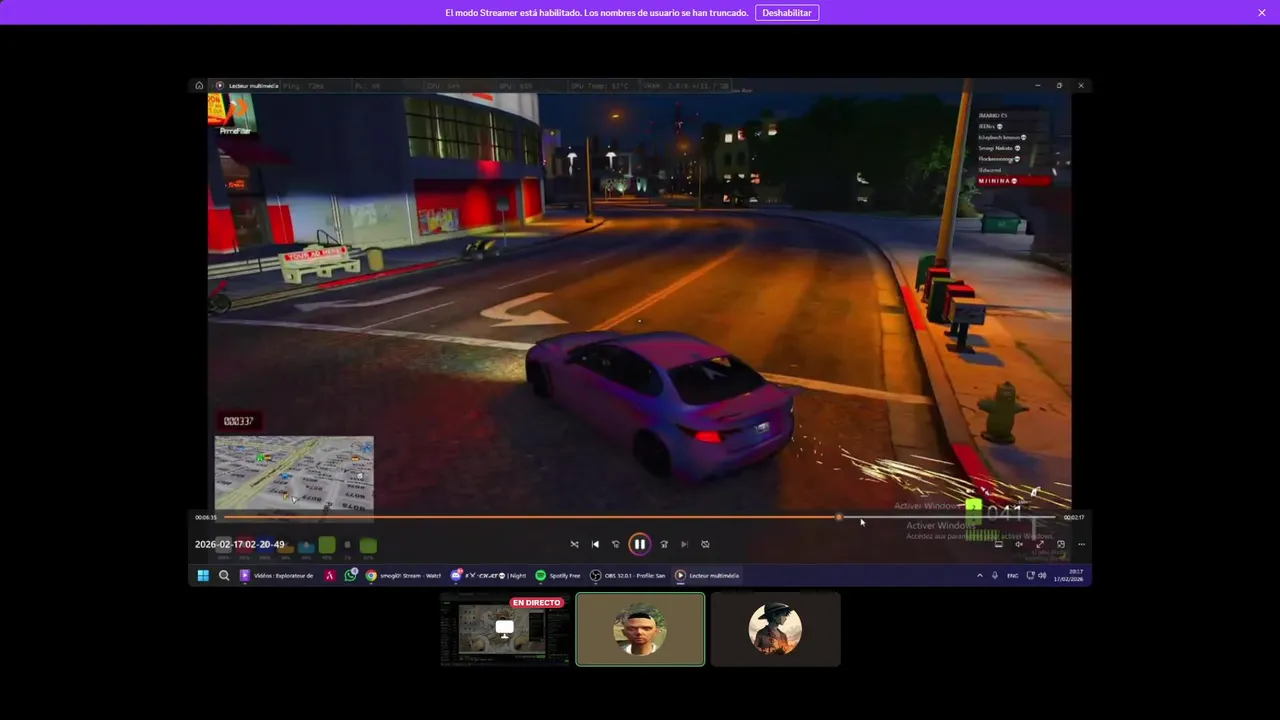Screen dimensions: 1280x720
Task: Toggle captions icon in media player
Action: [x=998, y=544]
